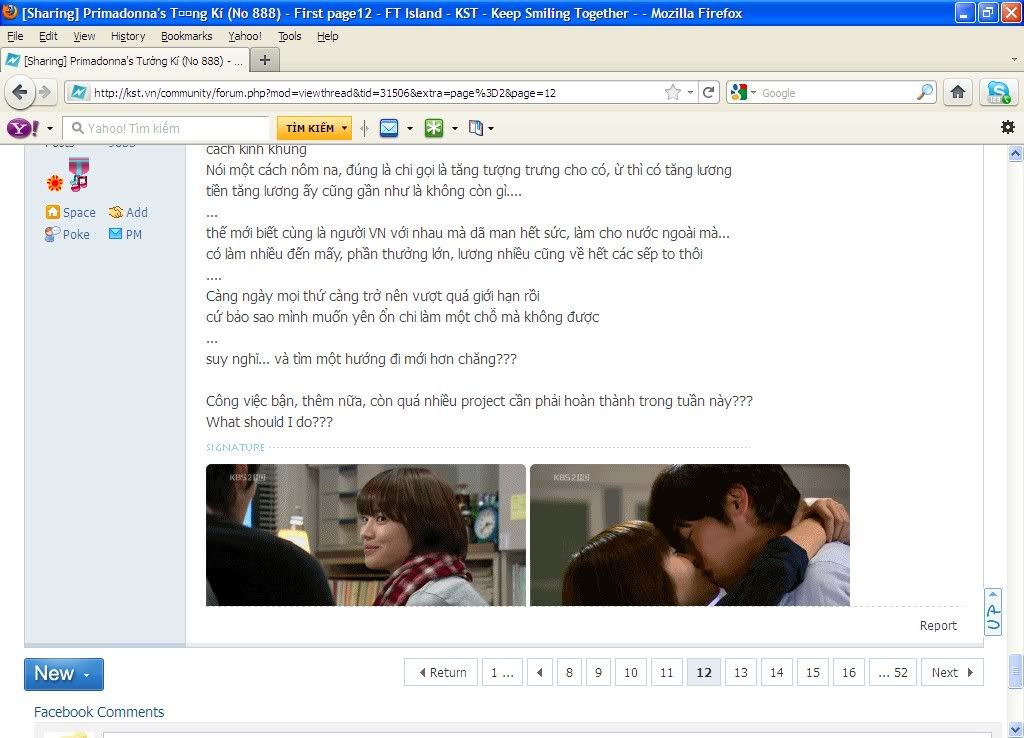Open the History menu
Screen dimensions: 1024x738
click(x=128, y=36)
